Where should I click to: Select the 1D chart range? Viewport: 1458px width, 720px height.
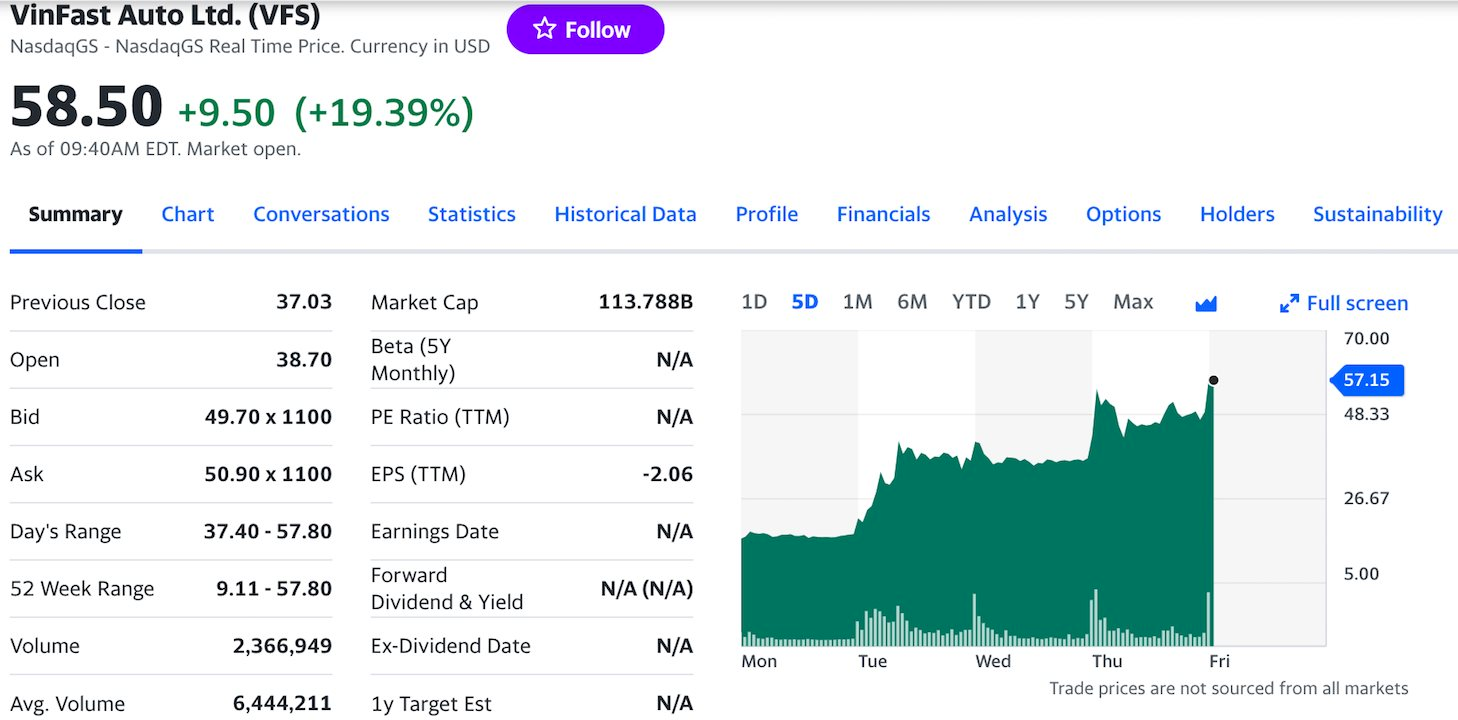[x=754, y=302]
